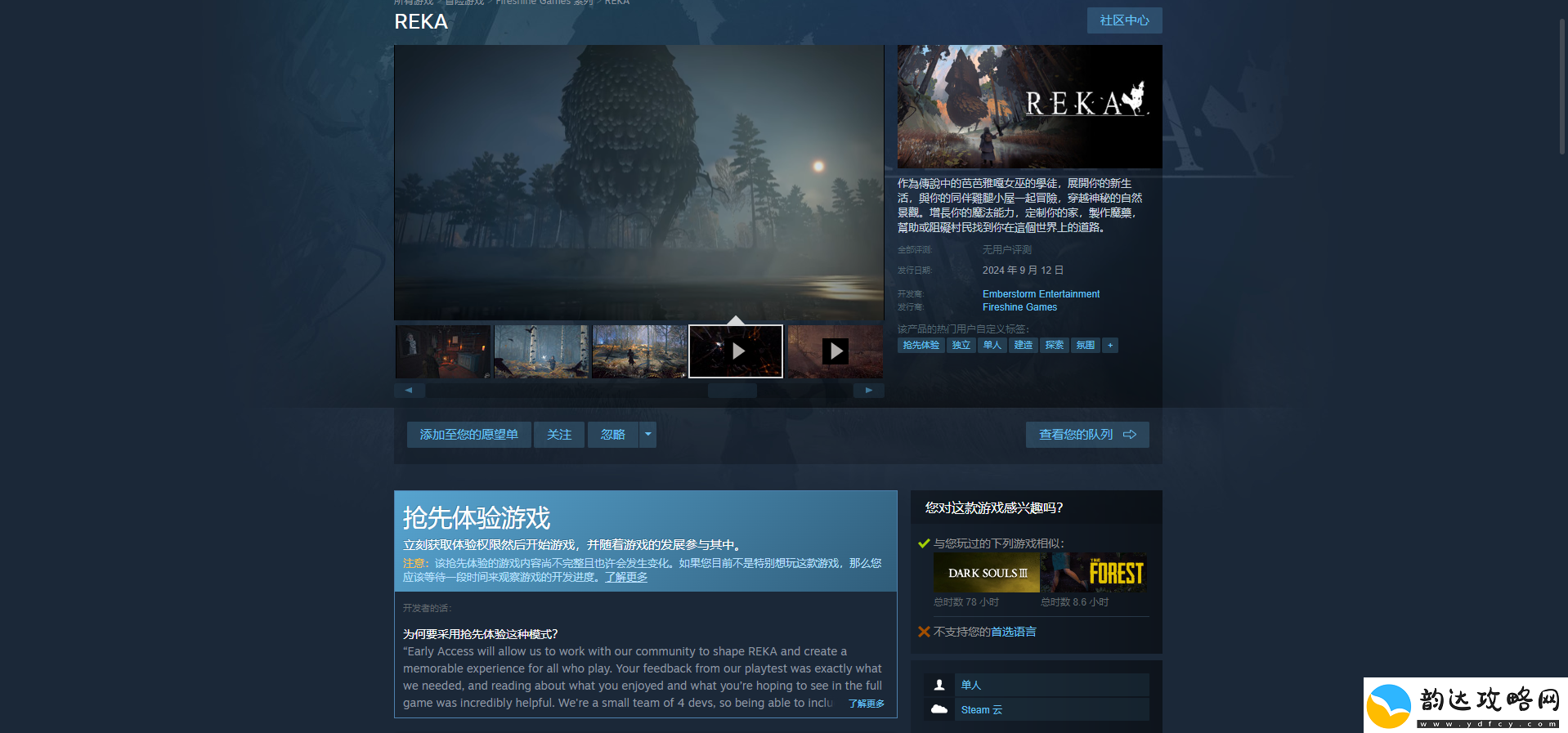
Task: Click the 总时数 8.6 小时 playtime text
Action: tap(1075, 602)
